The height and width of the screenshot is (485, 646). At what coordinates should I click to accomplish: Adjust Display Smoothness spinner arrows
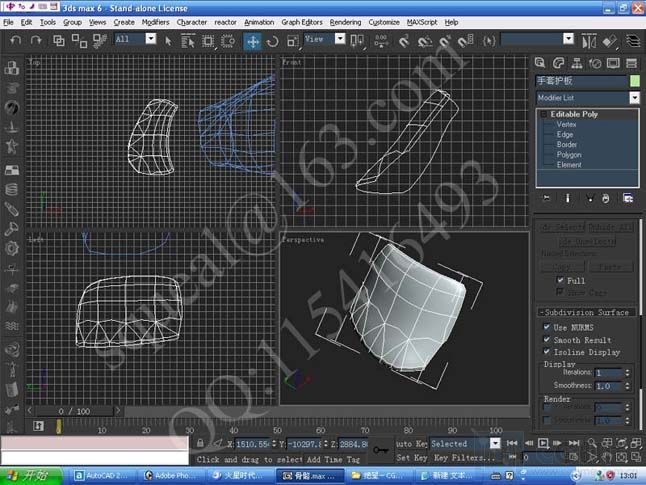point(627,386)
